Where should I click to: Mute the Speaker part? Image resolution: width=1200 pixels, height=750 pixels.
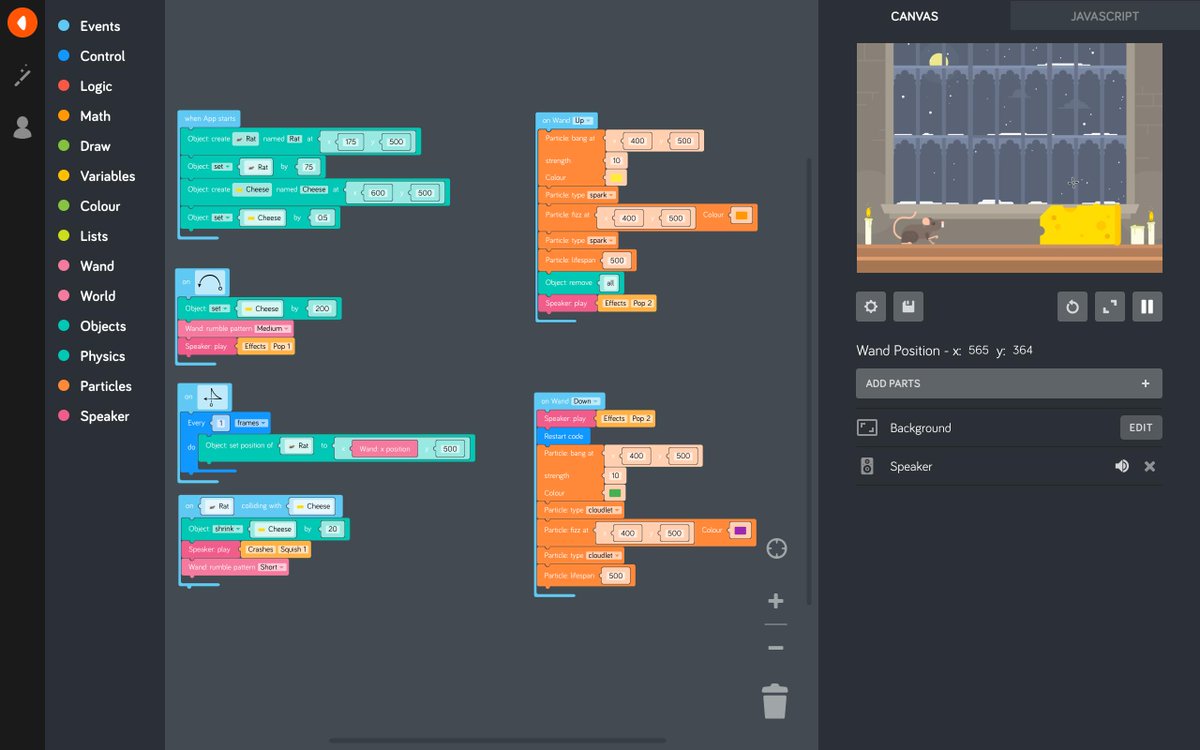pyautogui.click(x=1122, y=466)
